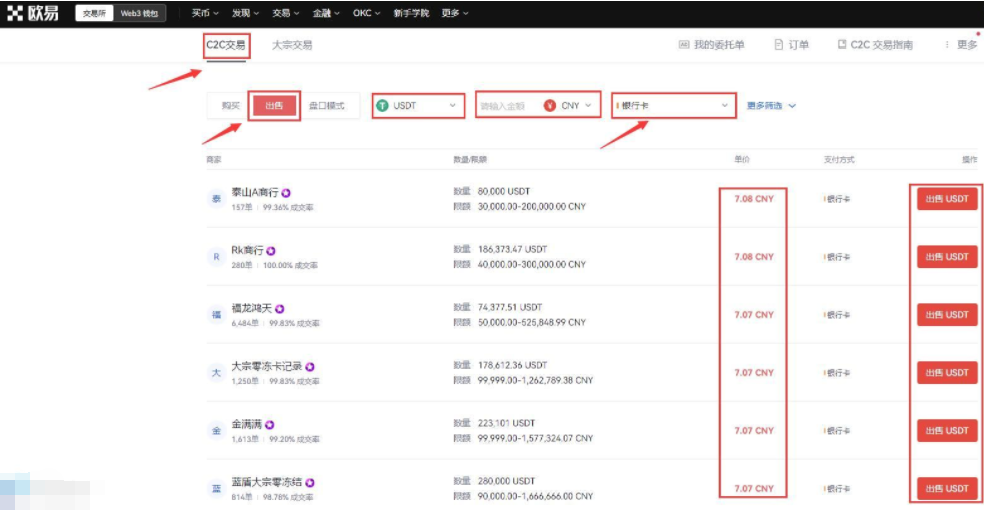984x514 pixels.
Task: Click the red CNY currency icon
Action: [x=549, y=105]
